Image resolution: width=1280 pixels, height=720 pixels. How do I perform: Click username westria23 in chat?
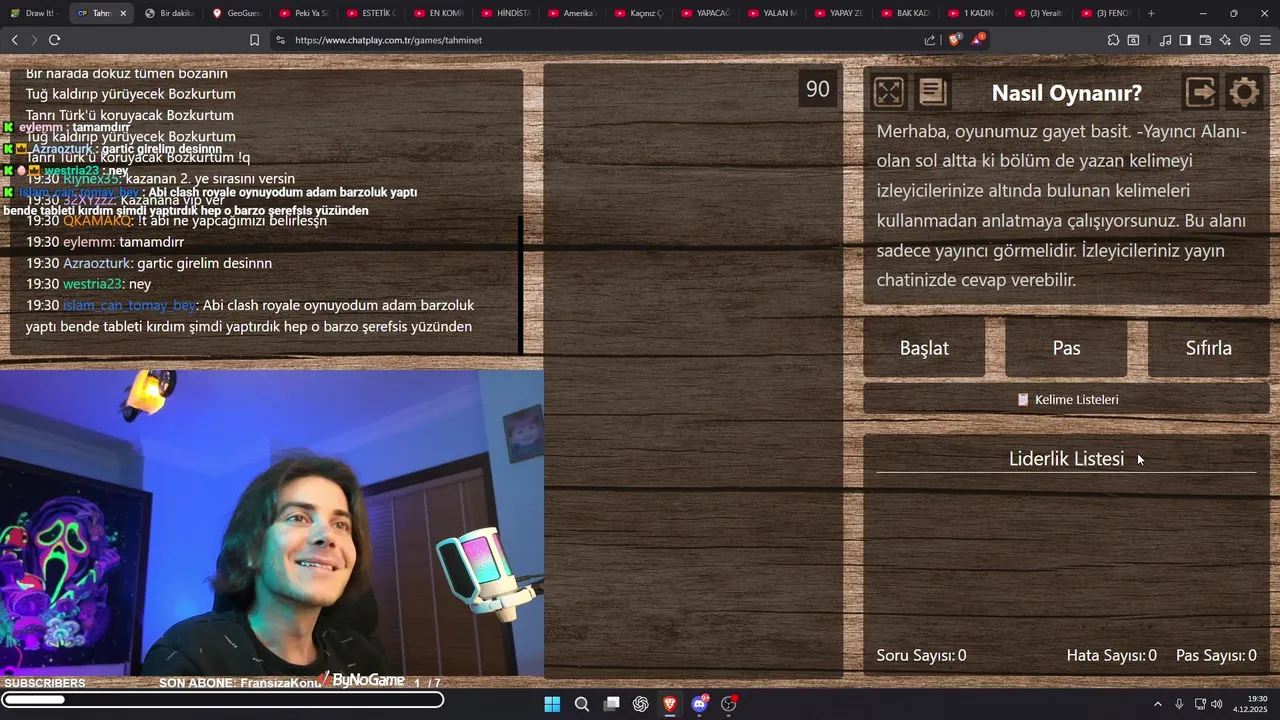(92, 284)
